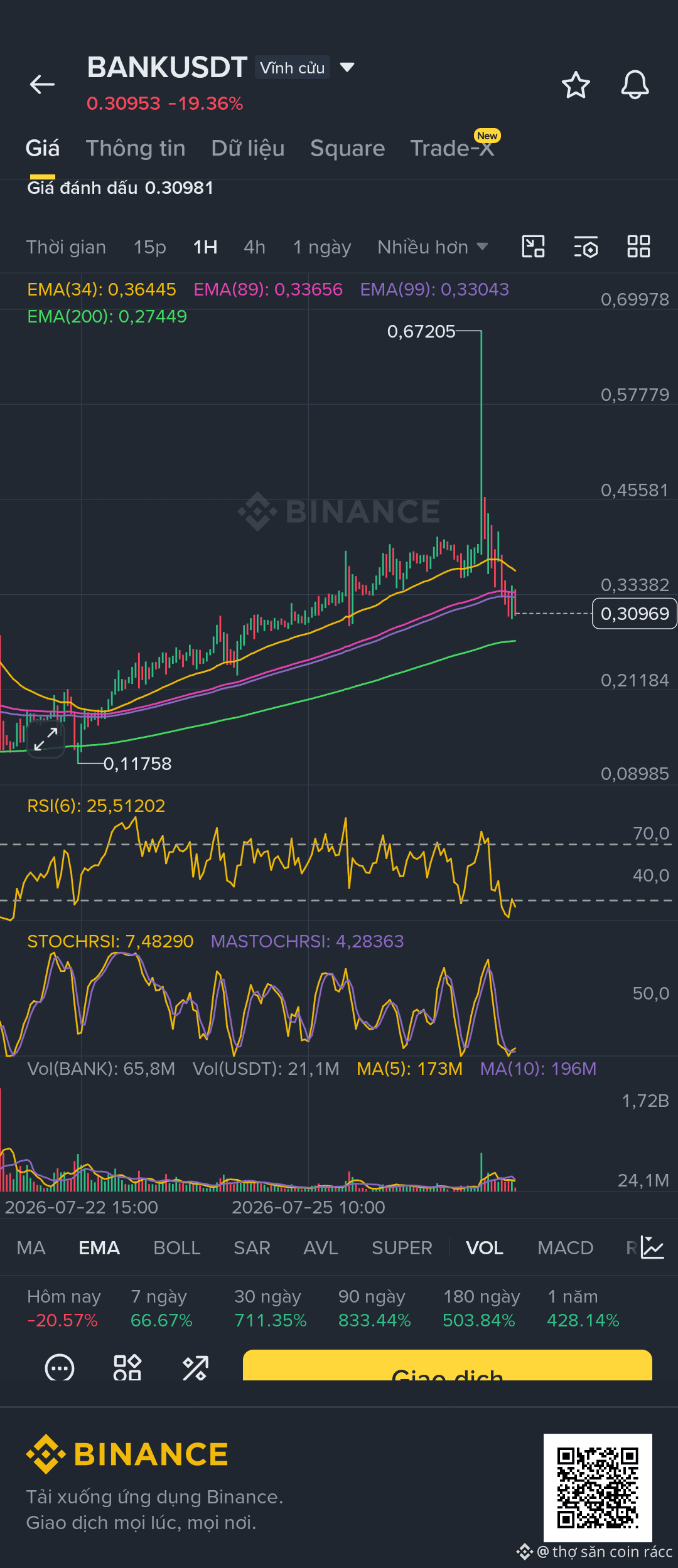Select the 4h timeframe

click(x=254, y=247)
